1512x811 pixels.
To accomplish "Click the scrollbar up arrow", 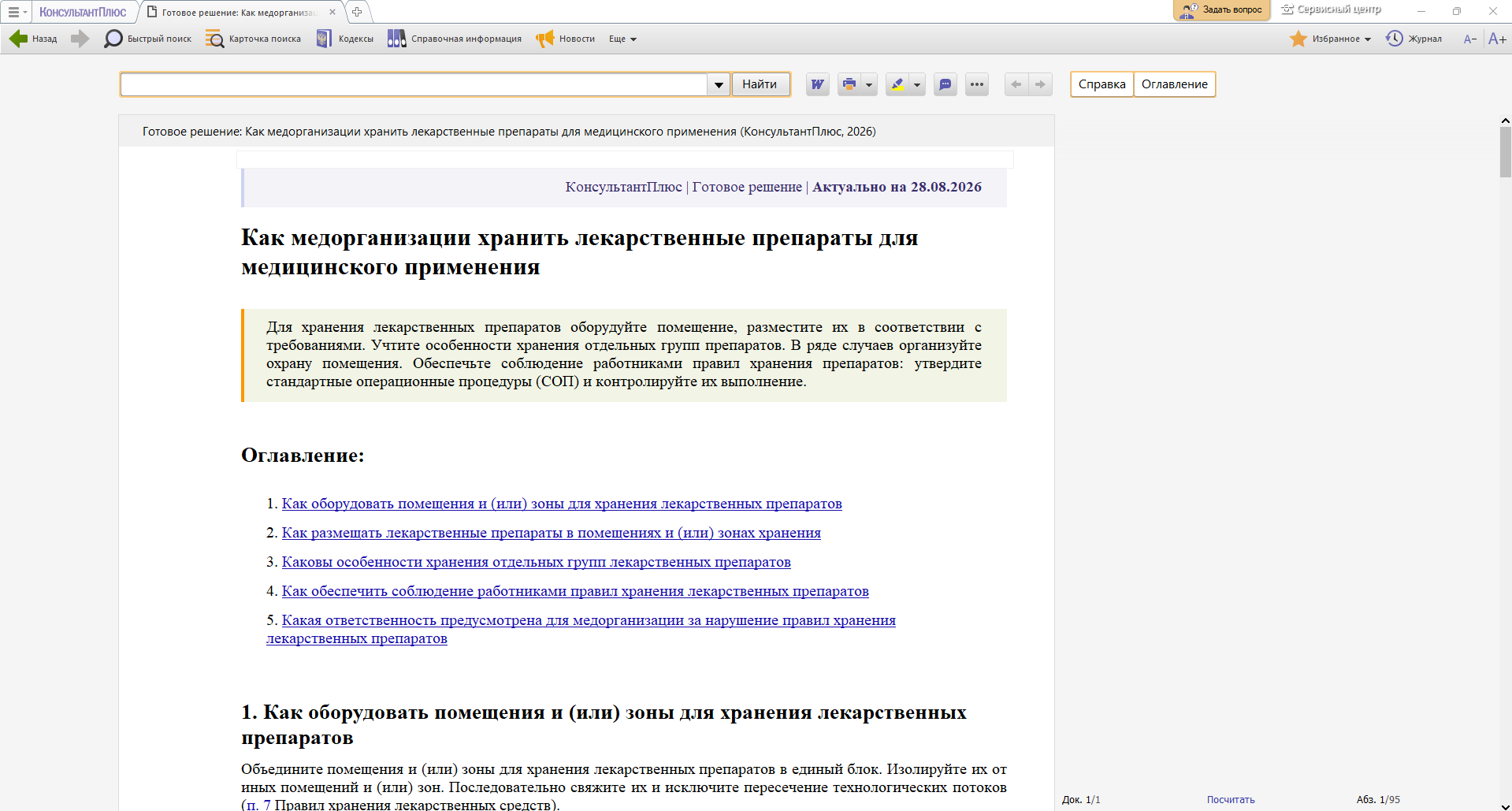I will point(1506,121).
